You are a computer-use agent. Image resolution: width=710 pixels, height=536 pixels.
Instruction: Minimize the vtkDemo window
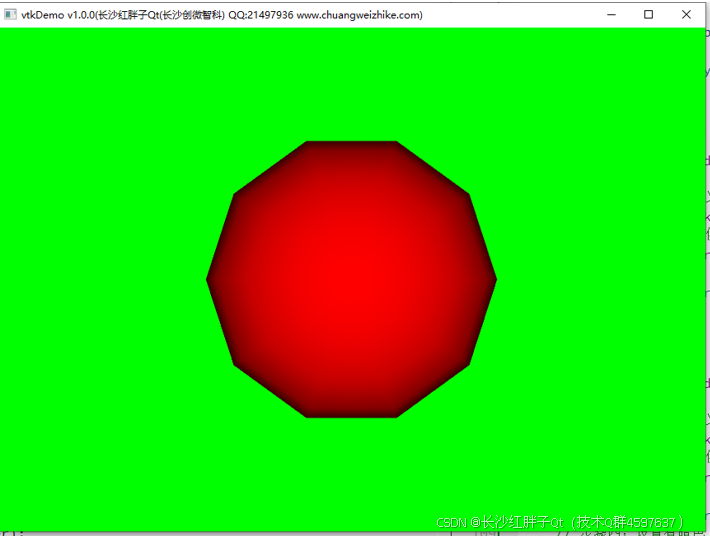pyautogui.click(x=611, y=15)
